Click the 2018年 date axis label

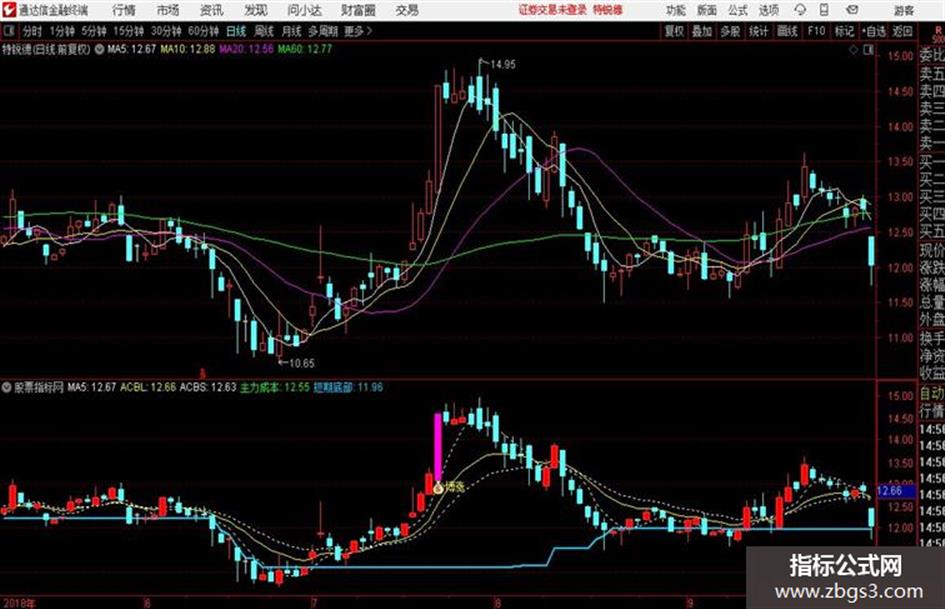click(19, 603)
